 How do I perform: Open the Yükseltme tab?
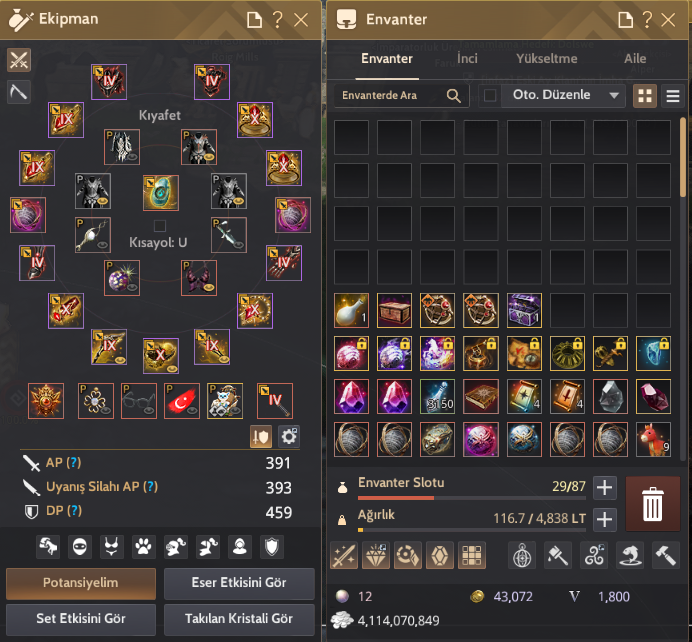pos(546,58)
